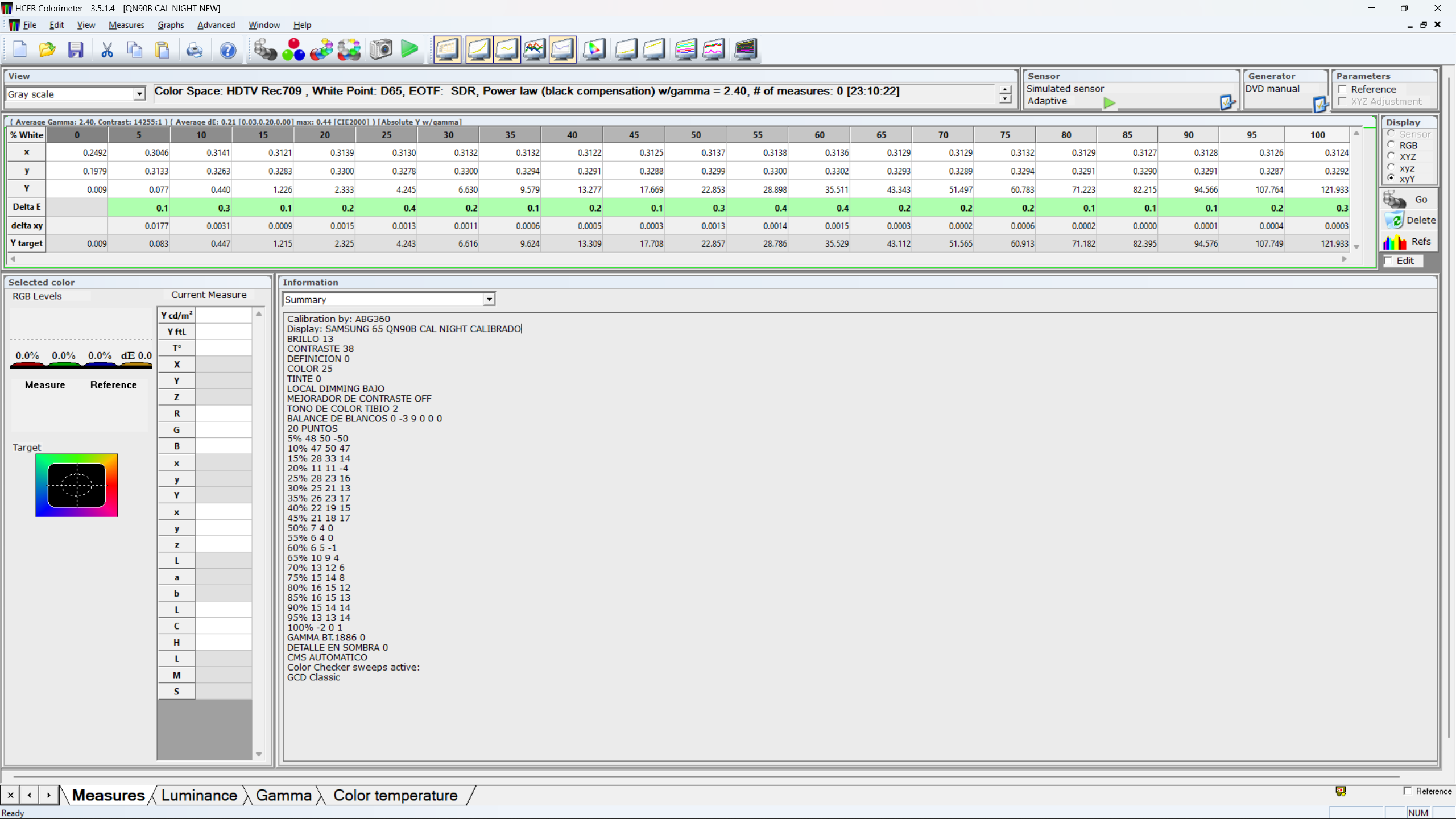Open the CIE diagram view icon

point(594,49)
